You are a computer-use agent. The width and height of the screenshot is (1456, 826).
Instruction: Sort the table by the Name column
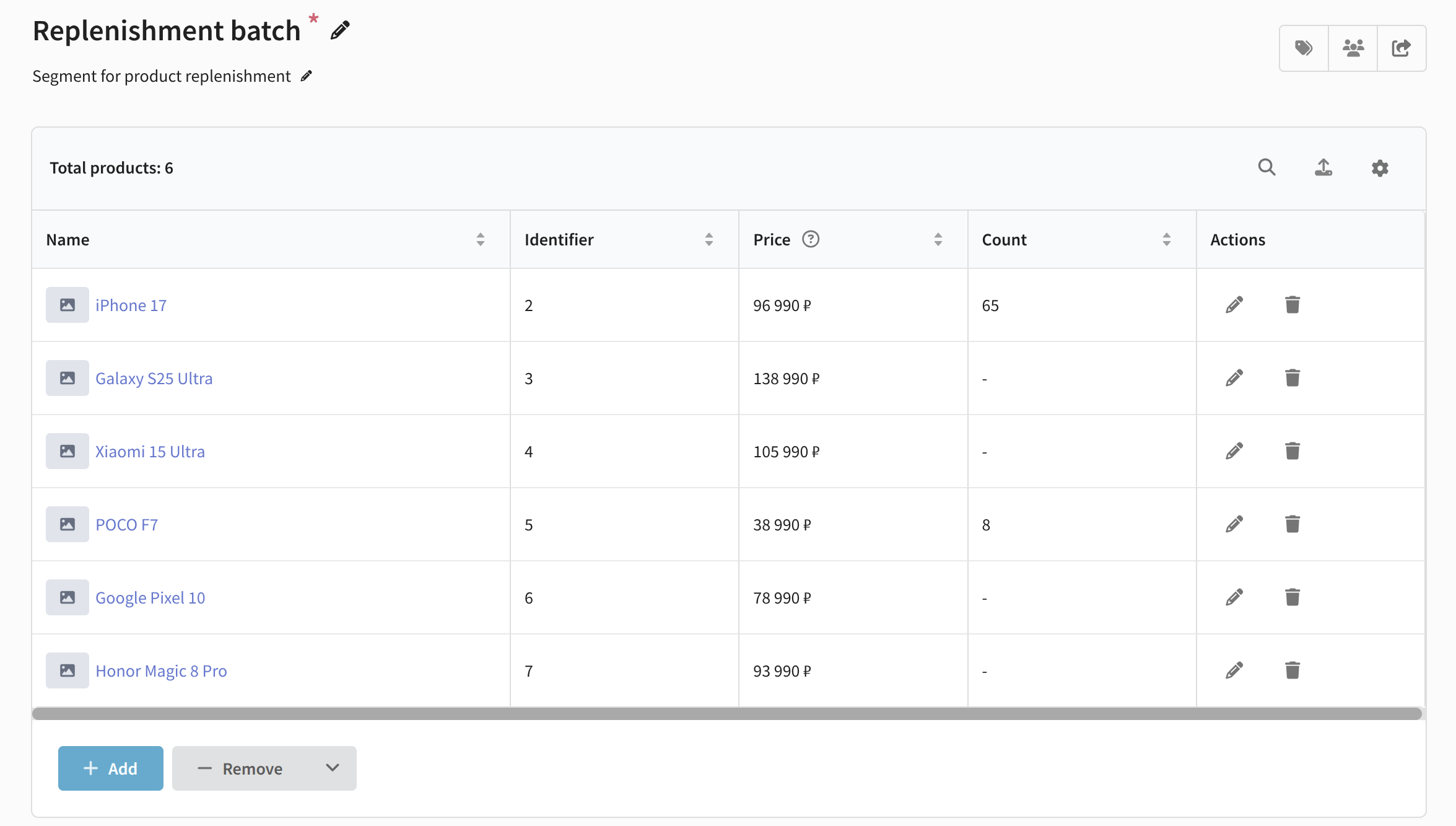(481, 240)
